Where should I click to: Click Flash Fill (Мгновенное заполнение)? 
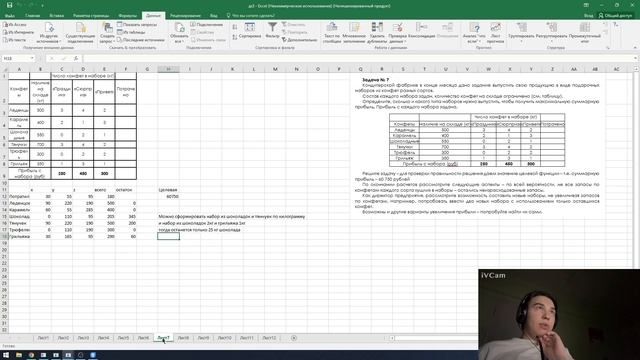[x=354, y=33]
